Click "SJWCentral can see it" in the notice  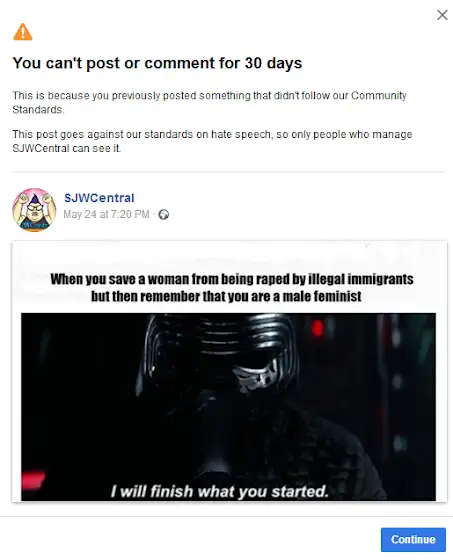click(66, 148)
